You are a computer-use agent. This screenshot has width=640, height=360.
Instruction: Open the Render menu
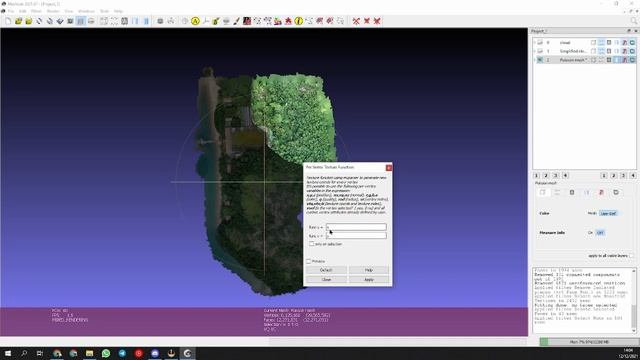click(x=53, y=11)
